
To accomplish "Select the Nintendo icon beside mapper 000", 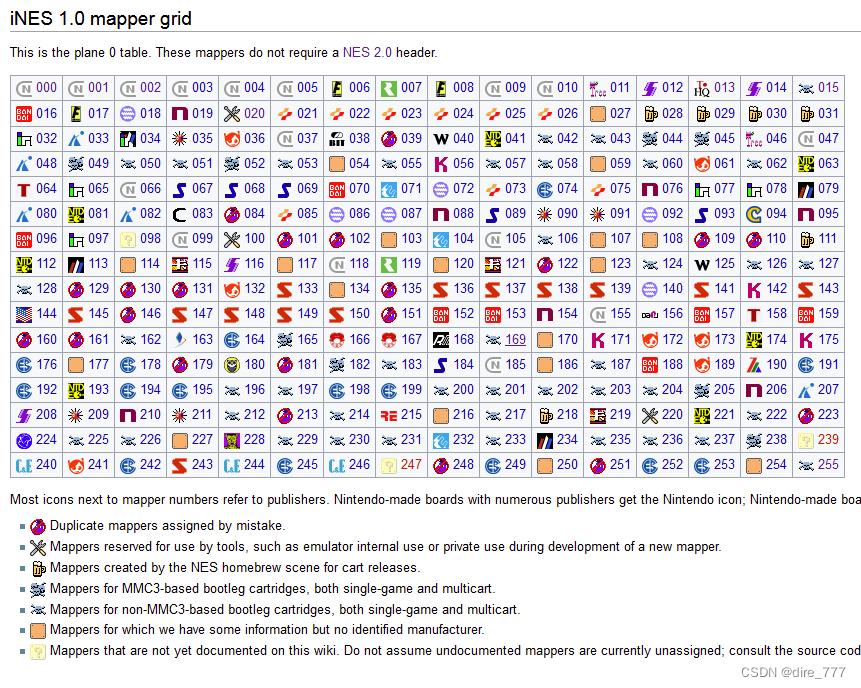I will click(22, 88).
